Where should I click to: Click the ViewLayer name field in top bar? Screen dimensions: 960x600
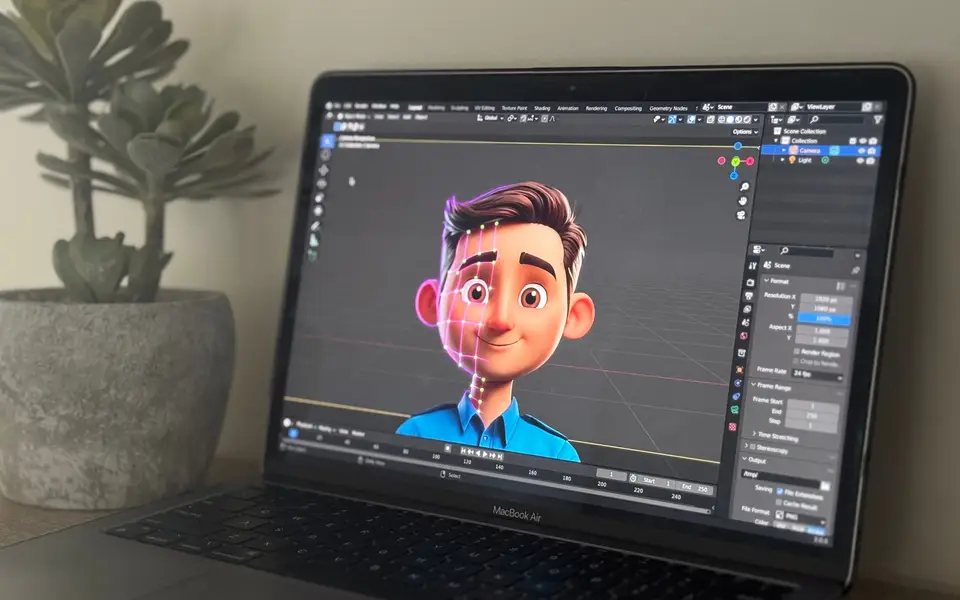click(x=833, y=107)
